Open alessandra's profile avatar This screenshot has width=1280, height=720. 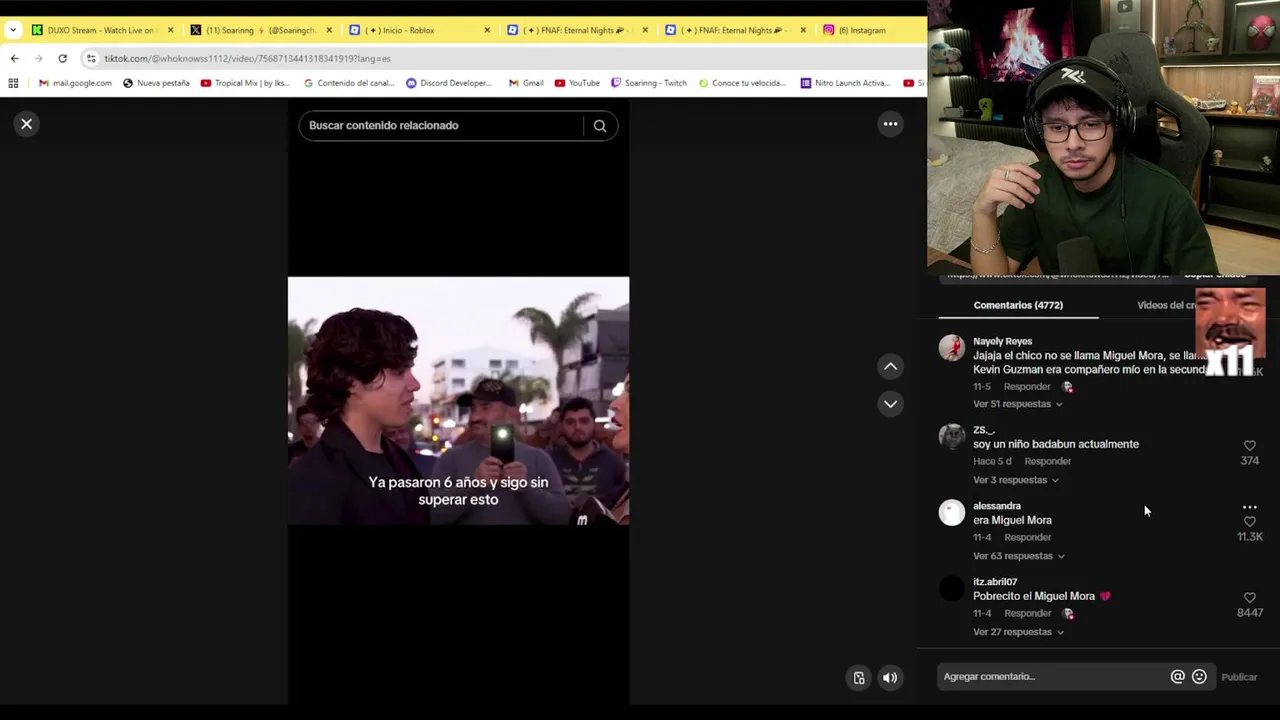(952, 512)
